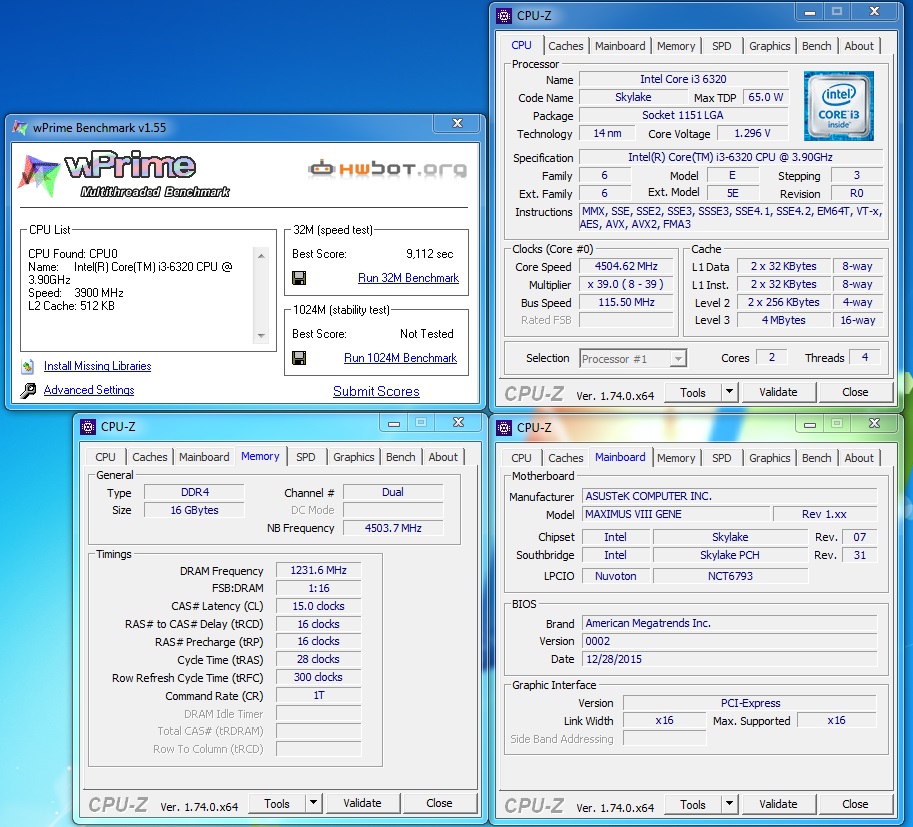Click the Row Refresh Cycle Time value 300 clocks

pos(319,677)
